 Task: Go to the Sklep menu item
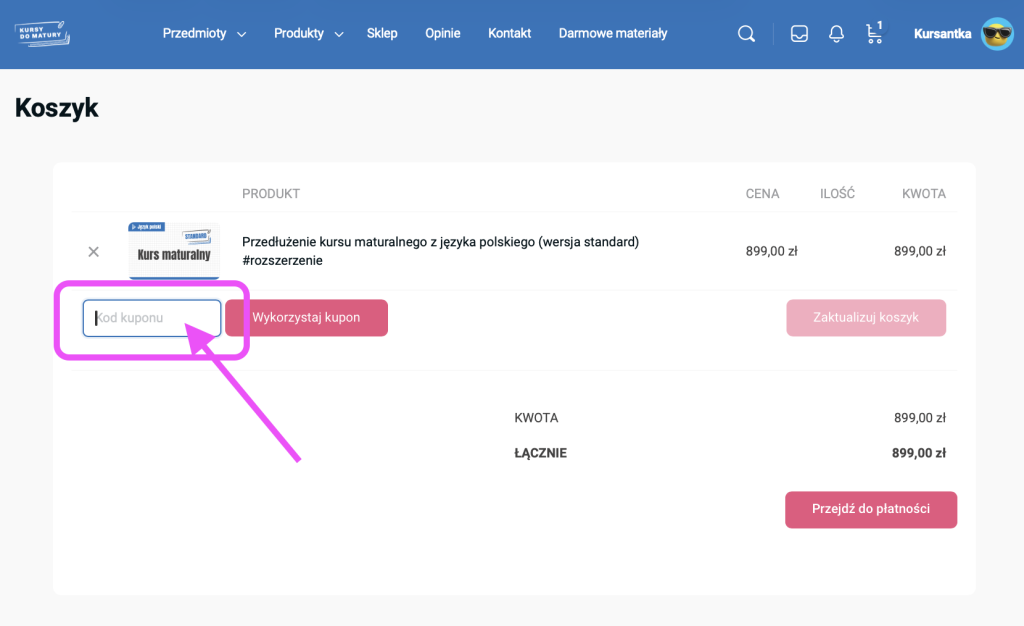[x=382, y=34]
